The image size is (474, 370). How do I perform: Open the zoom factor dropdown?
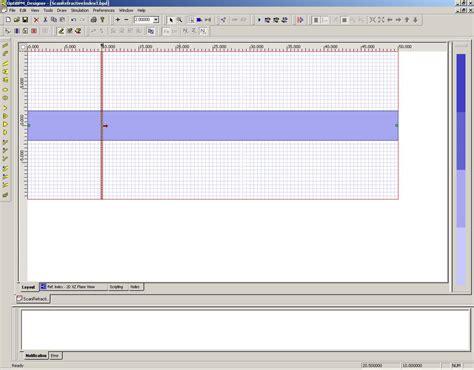coord(156,20)
